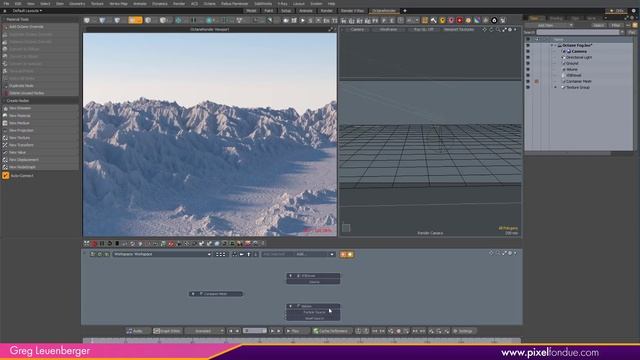Image resolution: width=640 pixels, height=360 pixels.
Task: Click the first shield icon in top toolbar
Action: (x=87, y=20)
